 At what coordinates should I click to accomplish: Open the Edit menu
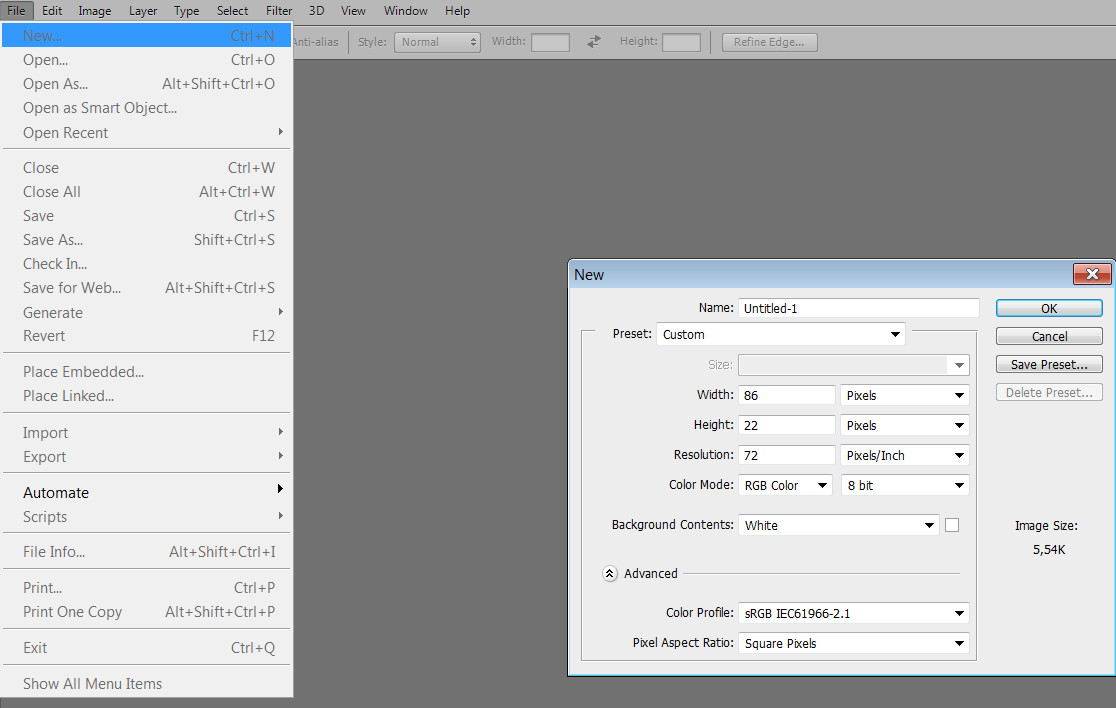[x=52, y=11]
